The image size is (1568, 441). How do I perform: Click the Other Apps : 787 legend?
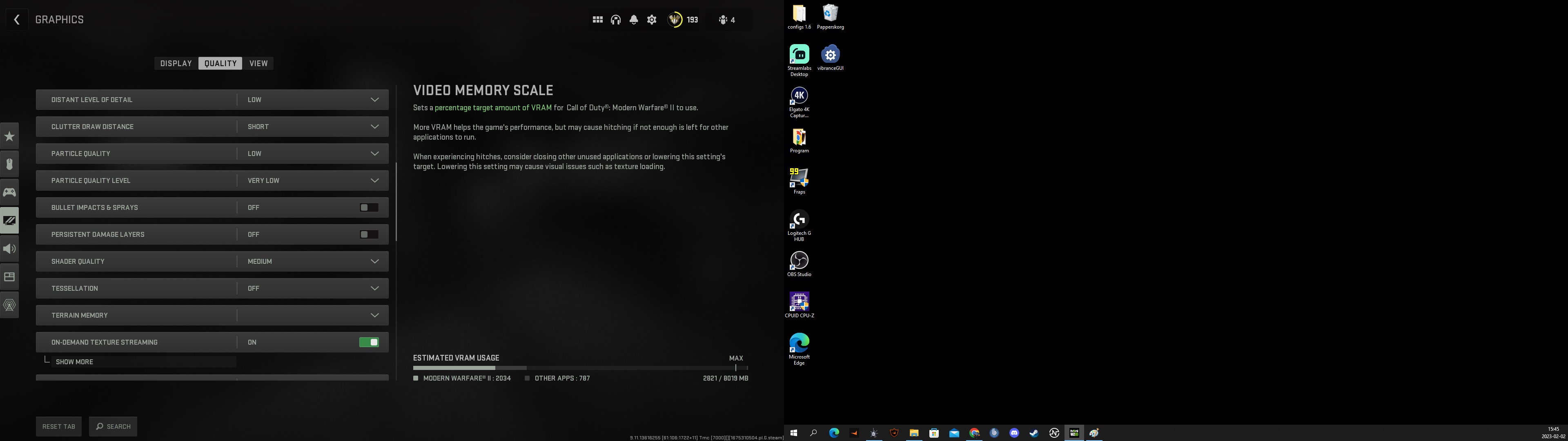tap(557, 378)
